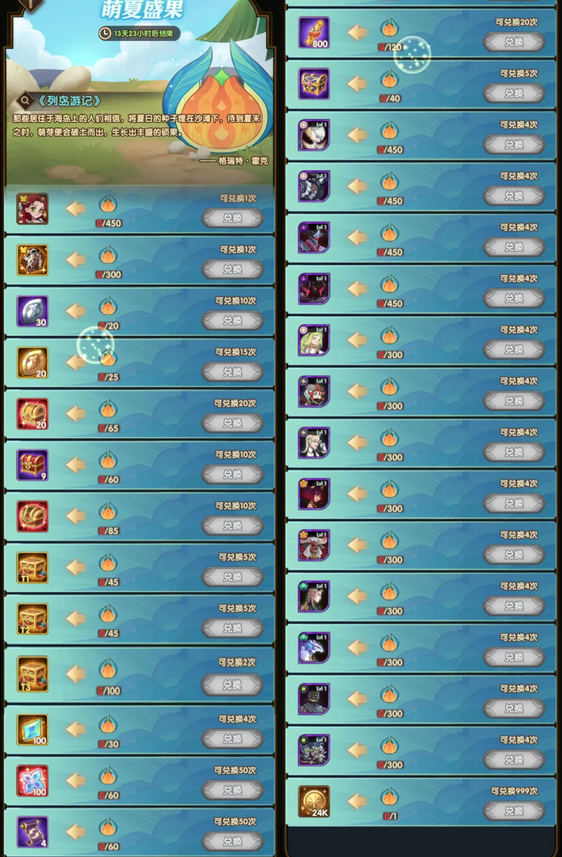This screenshot has width=562, height=857.
Task: Click the purple scroll icon labeled 4
Action: 32,832
